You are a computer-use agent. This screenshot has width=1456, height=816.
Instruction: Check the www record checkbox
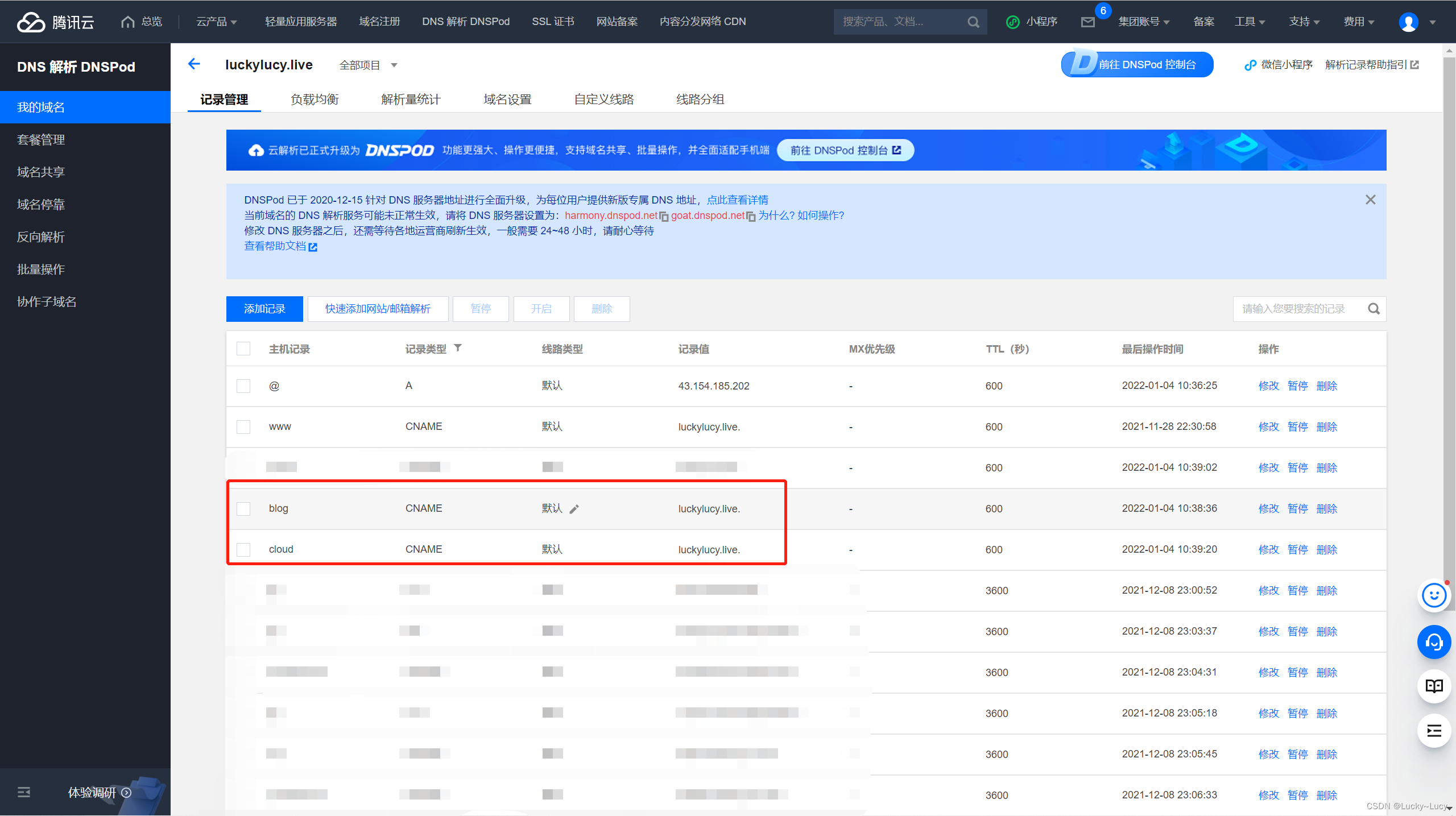(243, 427)
